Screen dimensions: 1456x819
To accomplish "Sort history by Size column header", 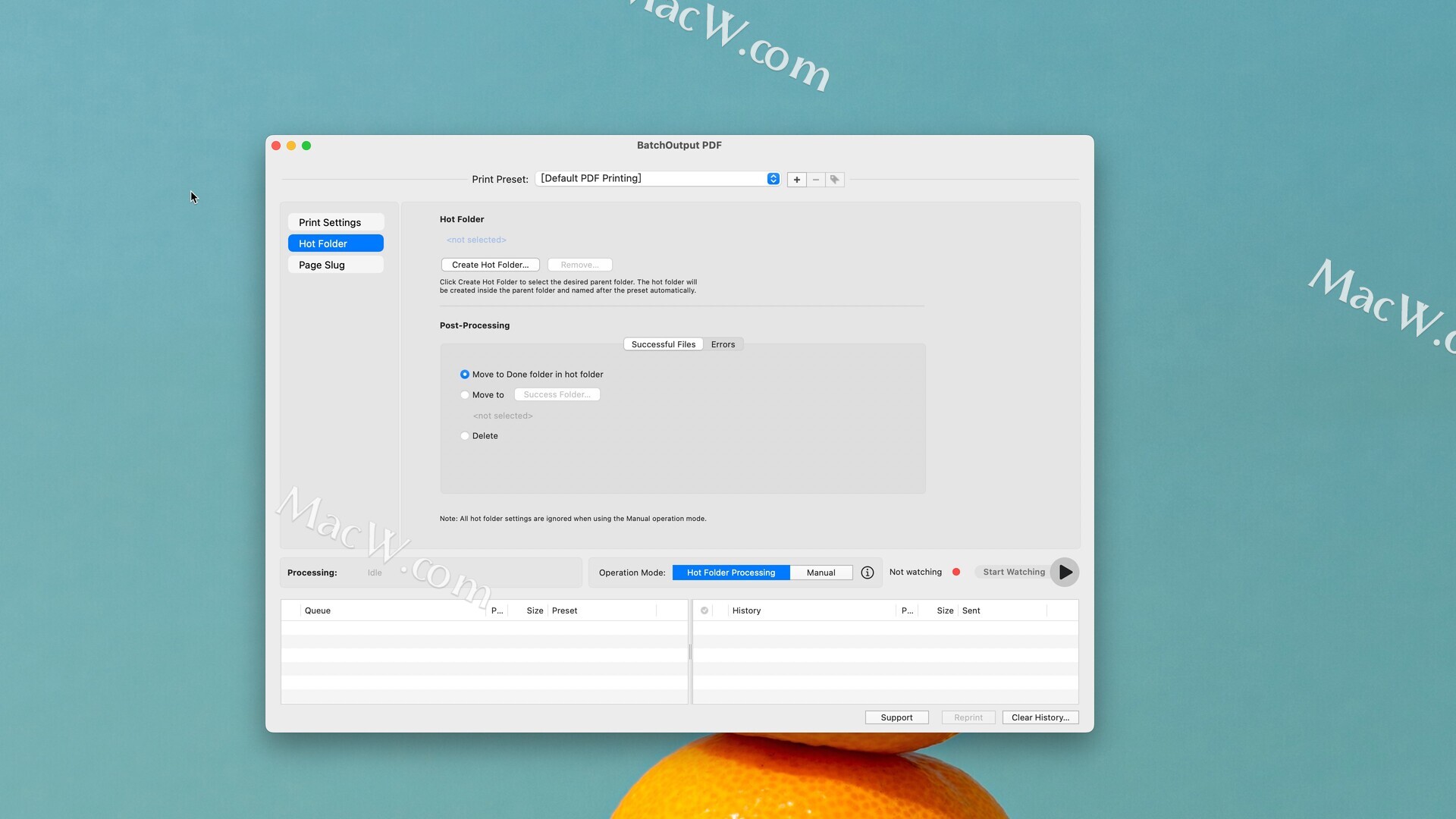I will [938, 610].
